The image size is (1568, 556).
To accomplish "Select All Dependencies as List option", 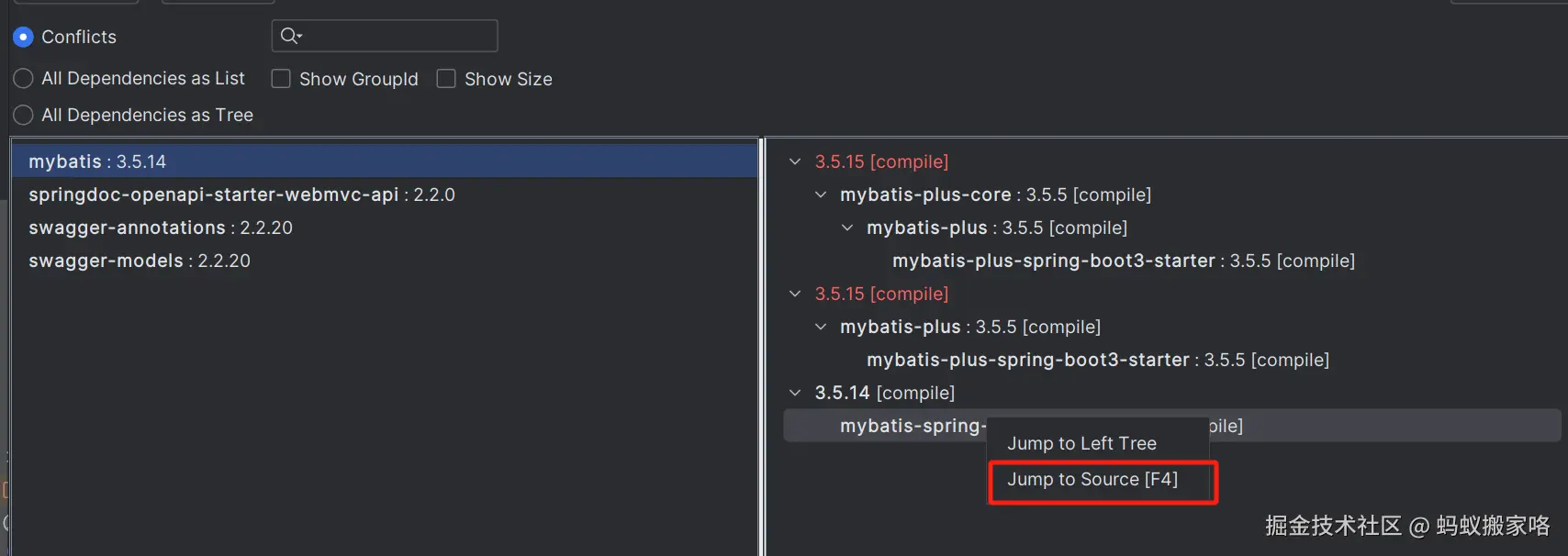I will pos(24,79).
